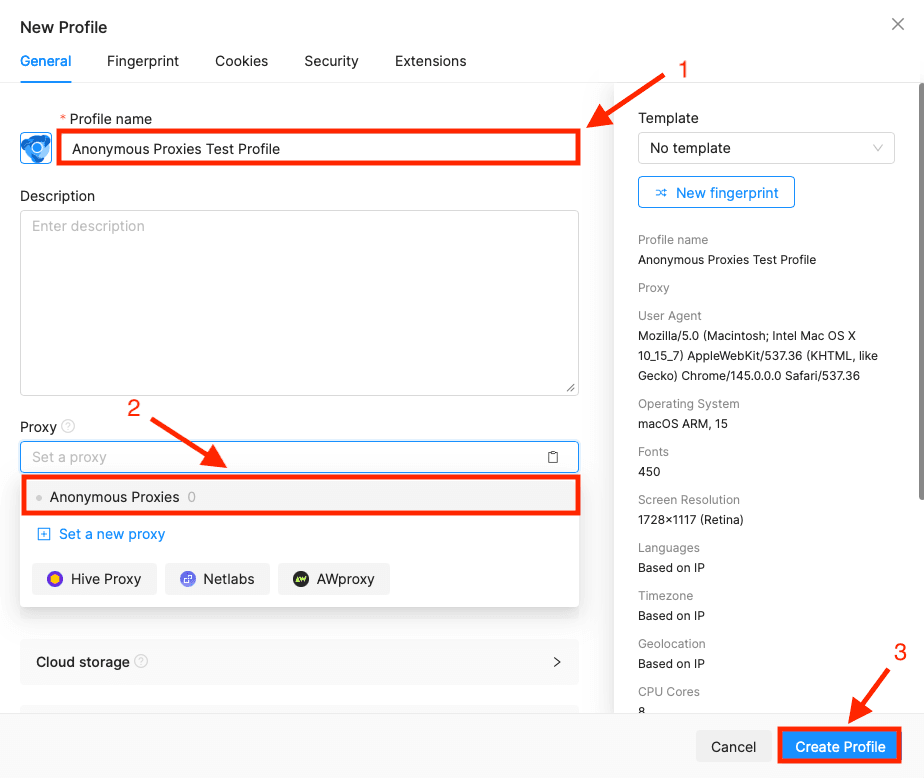Click the Cloud storage help icon
The width and height of the screenshot is (924, 778).
point(141,661)
